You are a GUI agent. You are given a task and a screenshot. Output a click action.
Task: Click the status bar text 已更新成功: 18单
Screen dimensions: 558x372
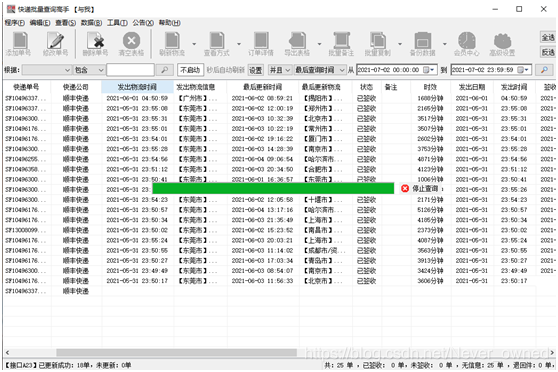[65, 365]
